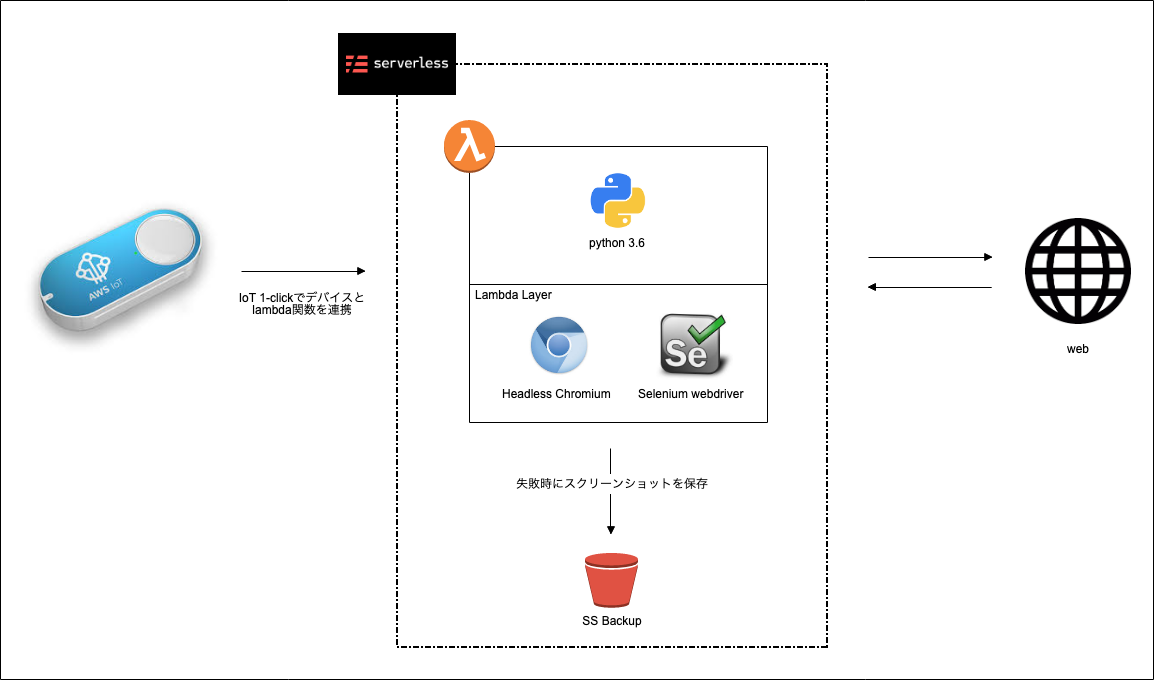This screenshot has height=680, width=1154.
Task: Click the screenshot save annotation text
Action: click(612, 482)
